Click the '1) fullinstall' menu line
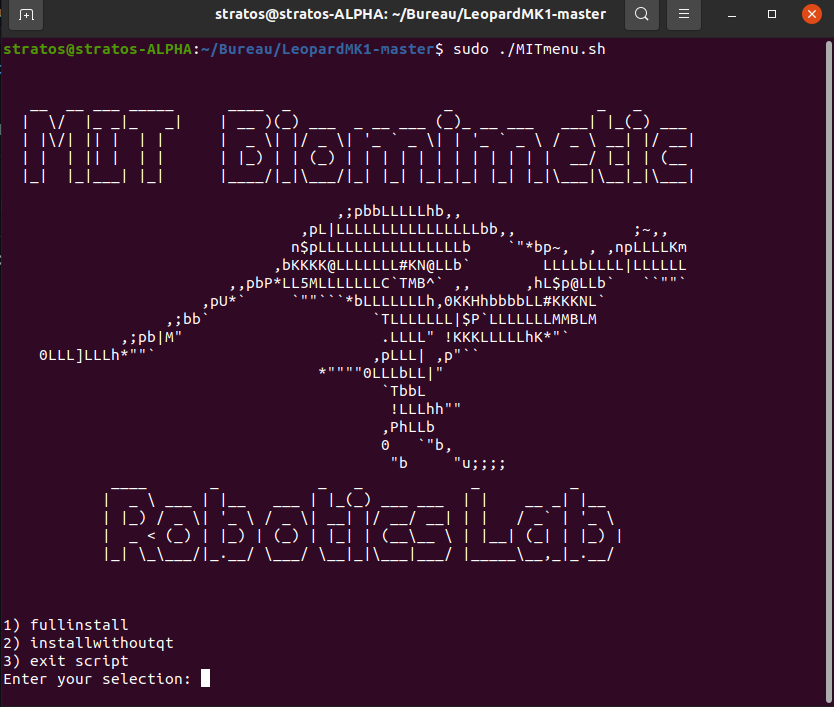 [66, 625]
